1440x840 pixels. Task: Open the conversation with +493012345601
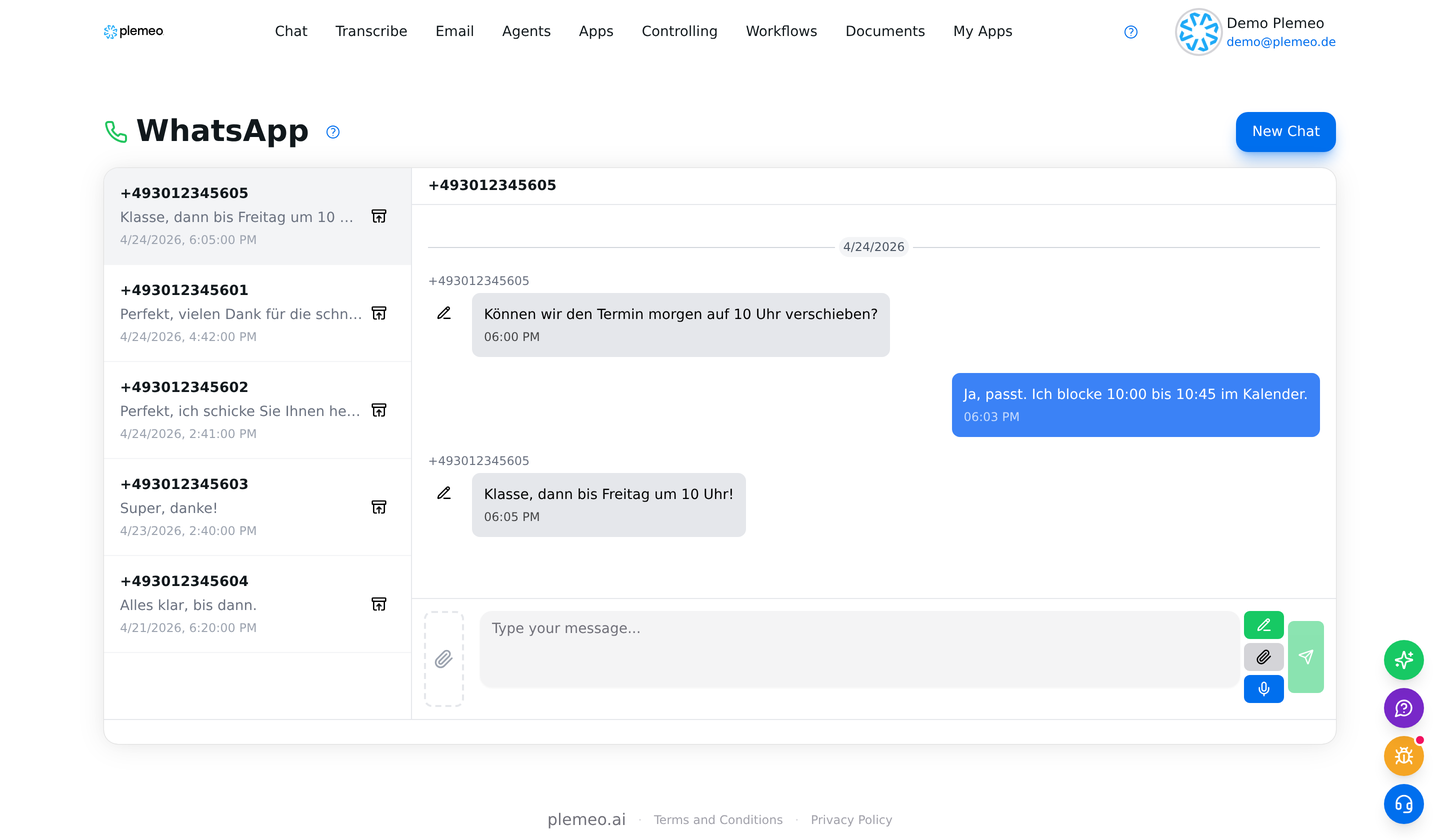[258, 314]
